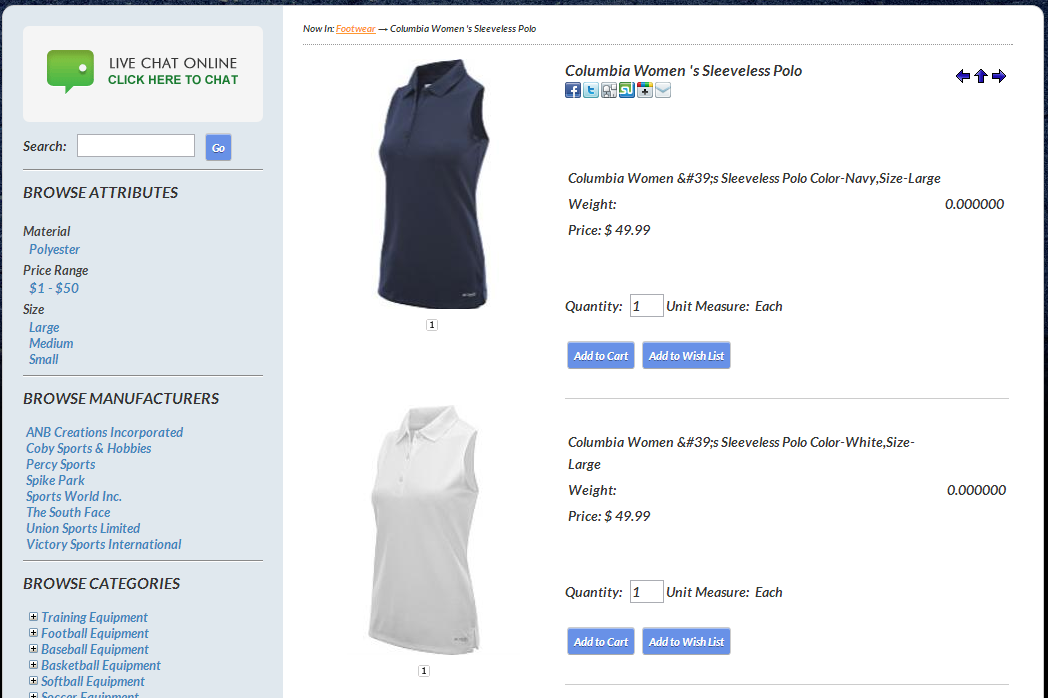
Task: Add white polo to wish list
Action: pos(686,642)
